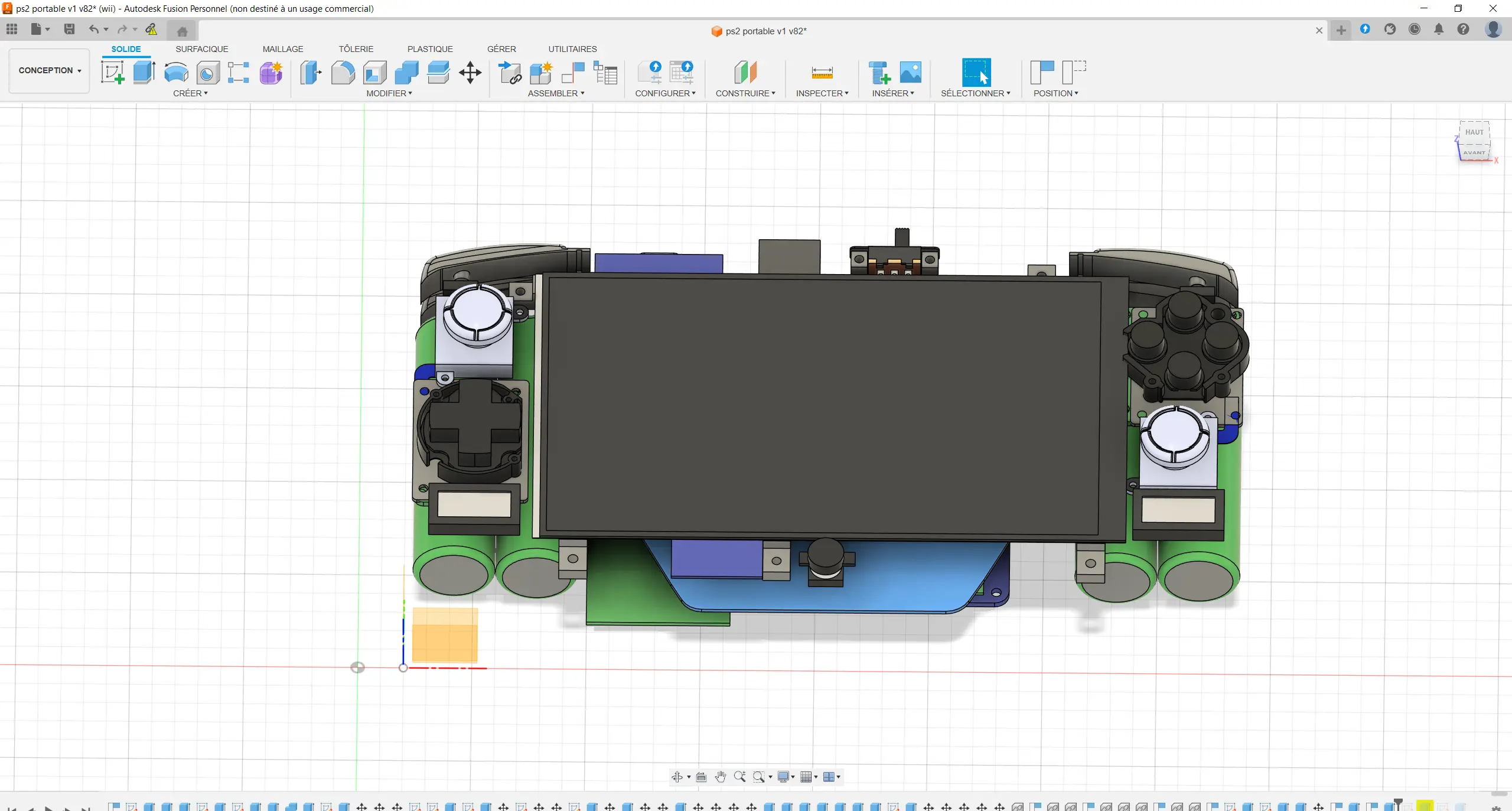Select the New Component tool
The width and height of the screenshot is (1512, 811).
(x=541, y=73)
